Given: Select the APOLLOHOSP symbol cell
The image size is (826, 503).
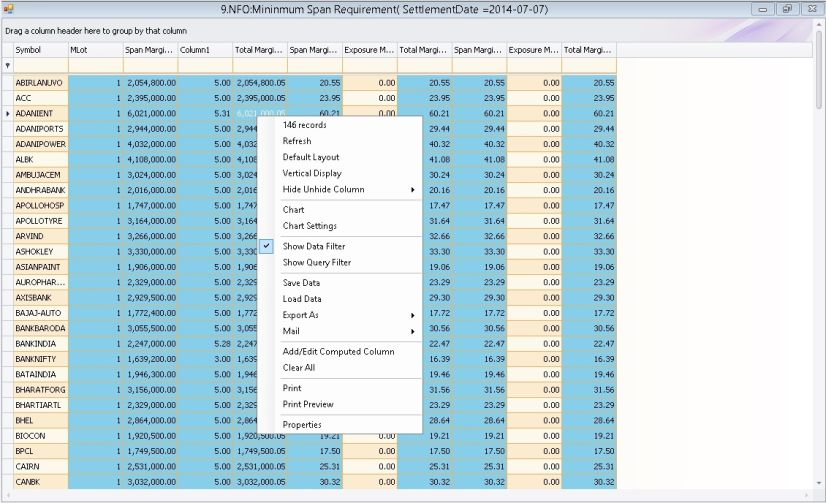Looking at the screenshot, I should pos(41,205).
